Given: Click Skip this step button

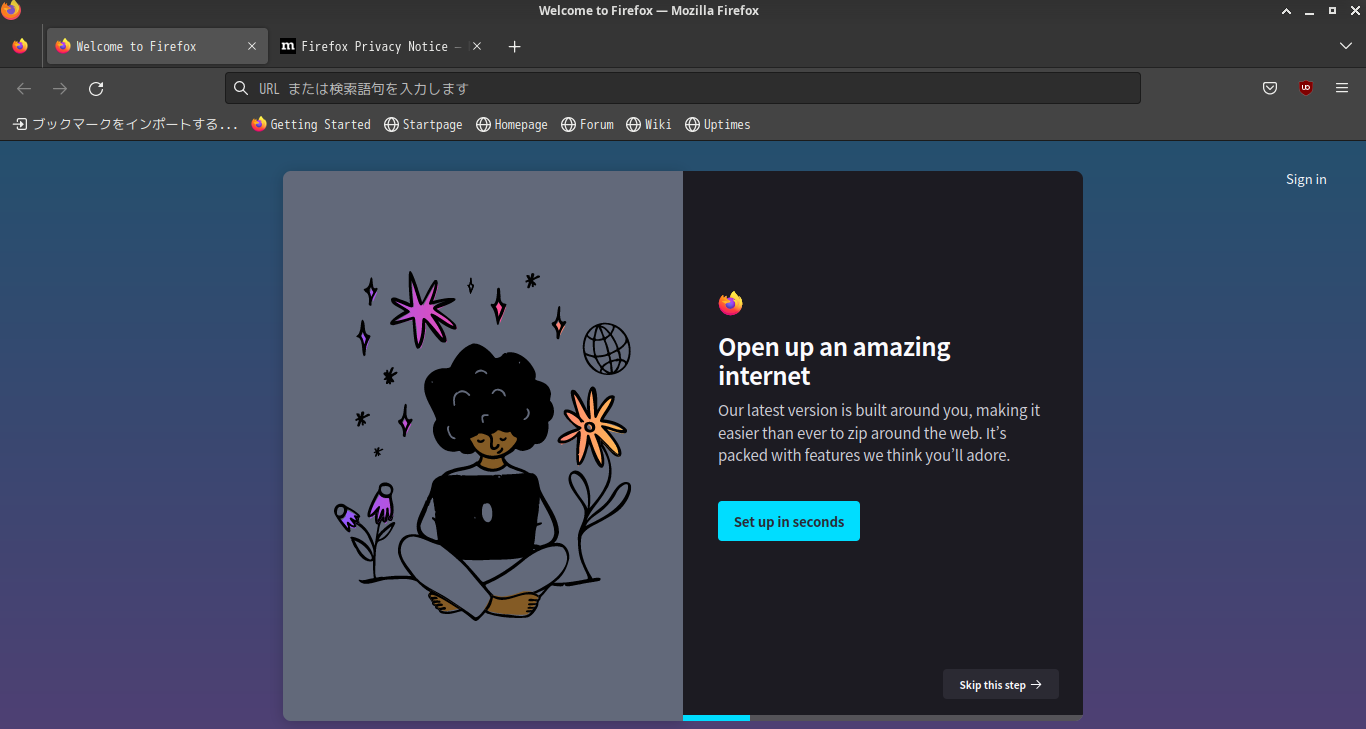Looking at the screenshot, I should point(1001,685).
